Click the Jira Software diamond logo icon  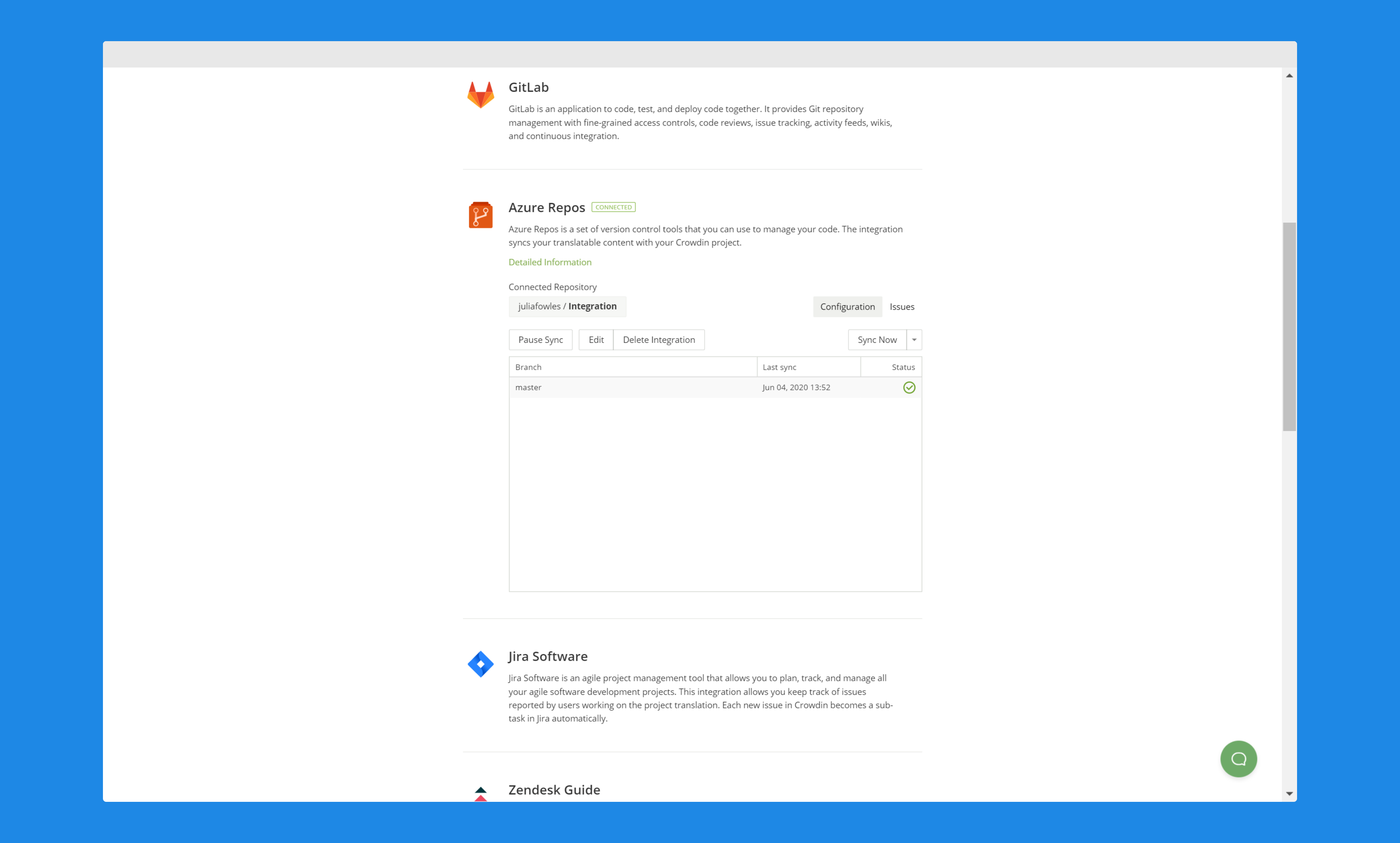[481, 664]
